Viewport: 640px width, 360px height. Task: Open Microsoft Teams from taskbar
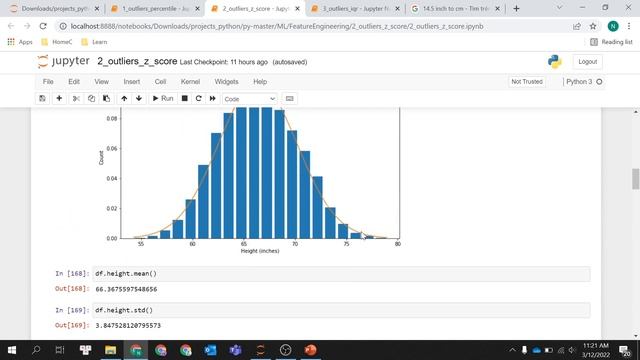pyautogui.click(x=236, y=350)
